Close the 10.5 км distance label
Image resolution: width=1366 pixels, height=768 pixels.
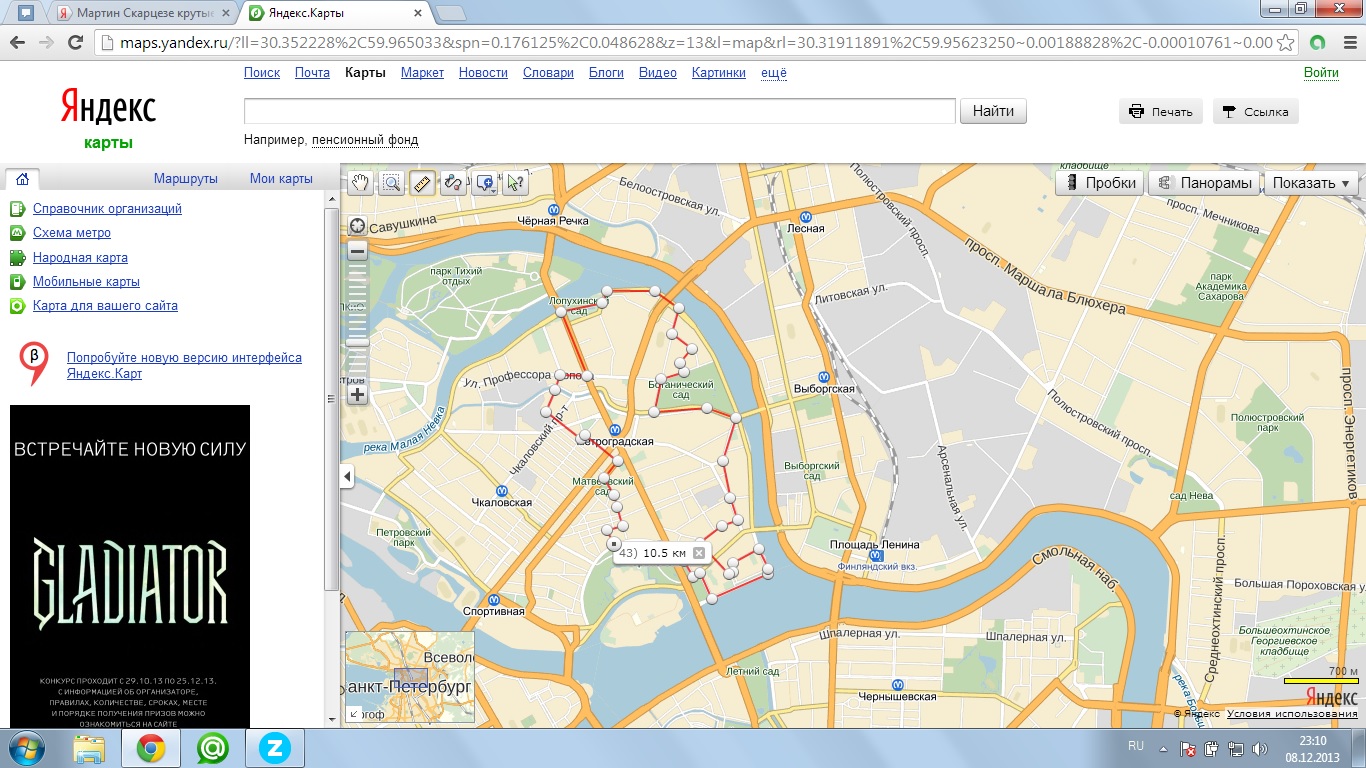click(699, 553)
